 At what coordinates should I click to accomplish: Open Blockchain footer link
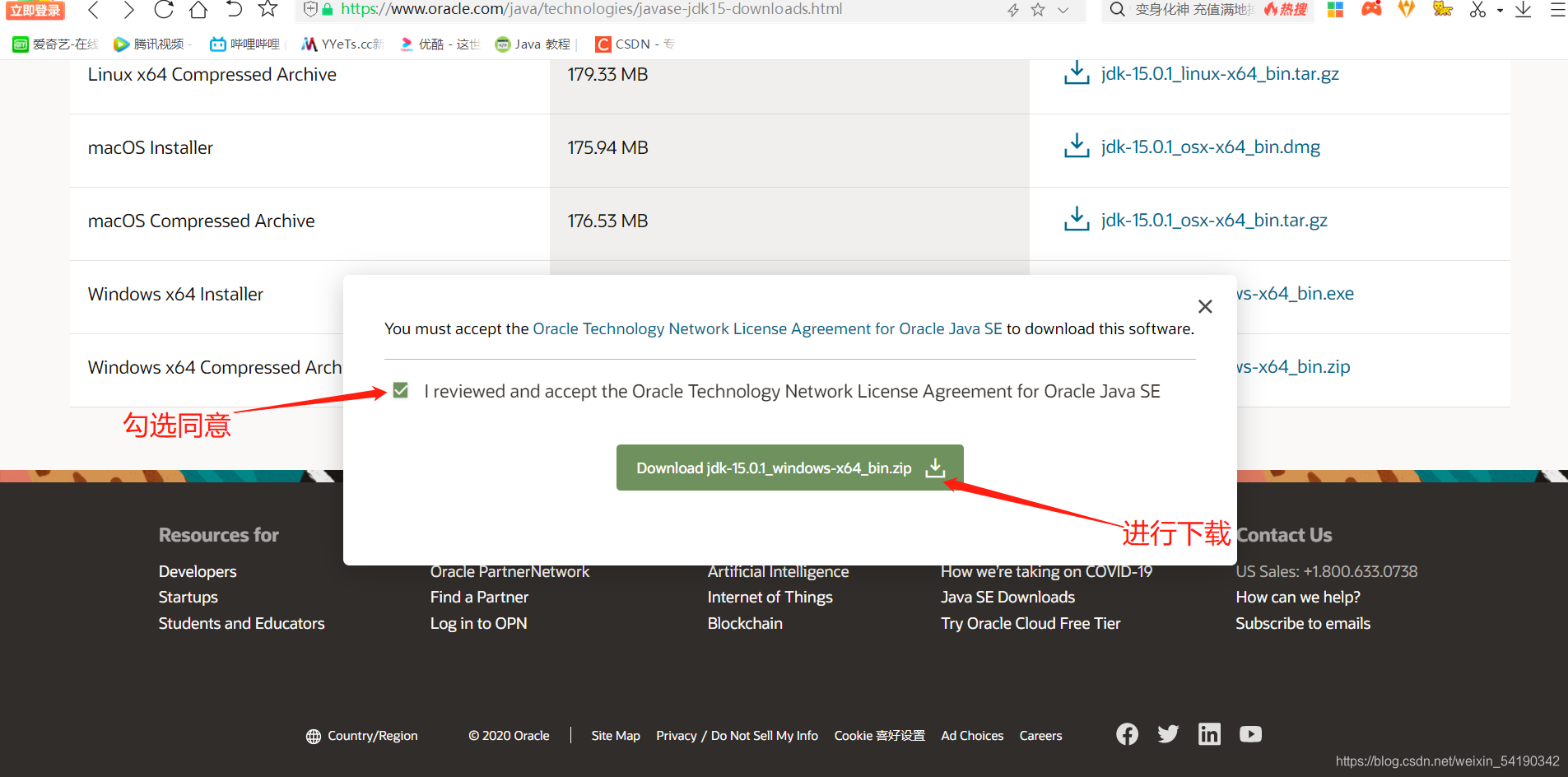click(x=745, y=623)
